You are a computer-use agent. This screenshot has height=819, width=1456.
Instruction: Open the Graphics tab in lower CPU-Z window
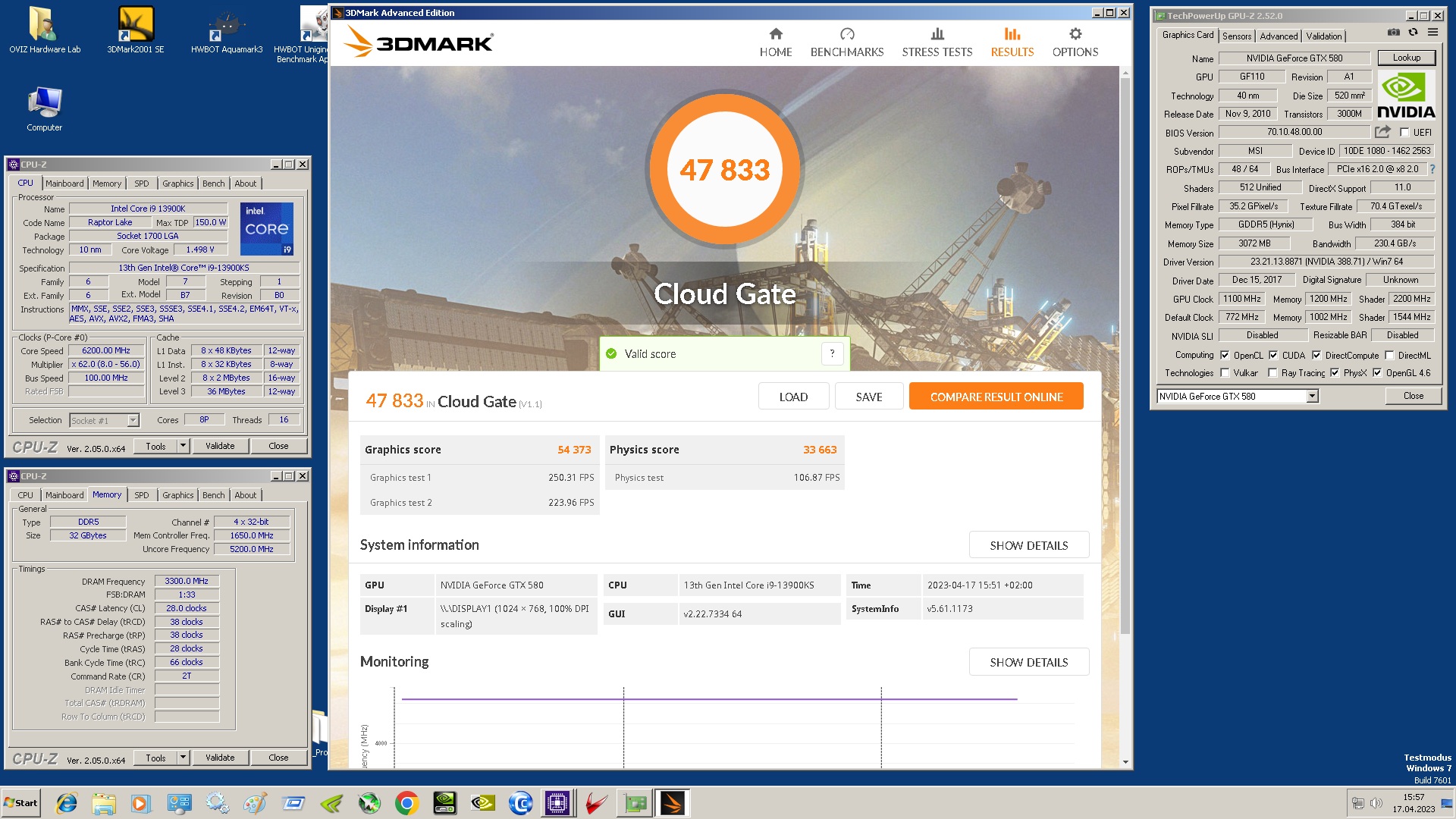pos(178,495)
